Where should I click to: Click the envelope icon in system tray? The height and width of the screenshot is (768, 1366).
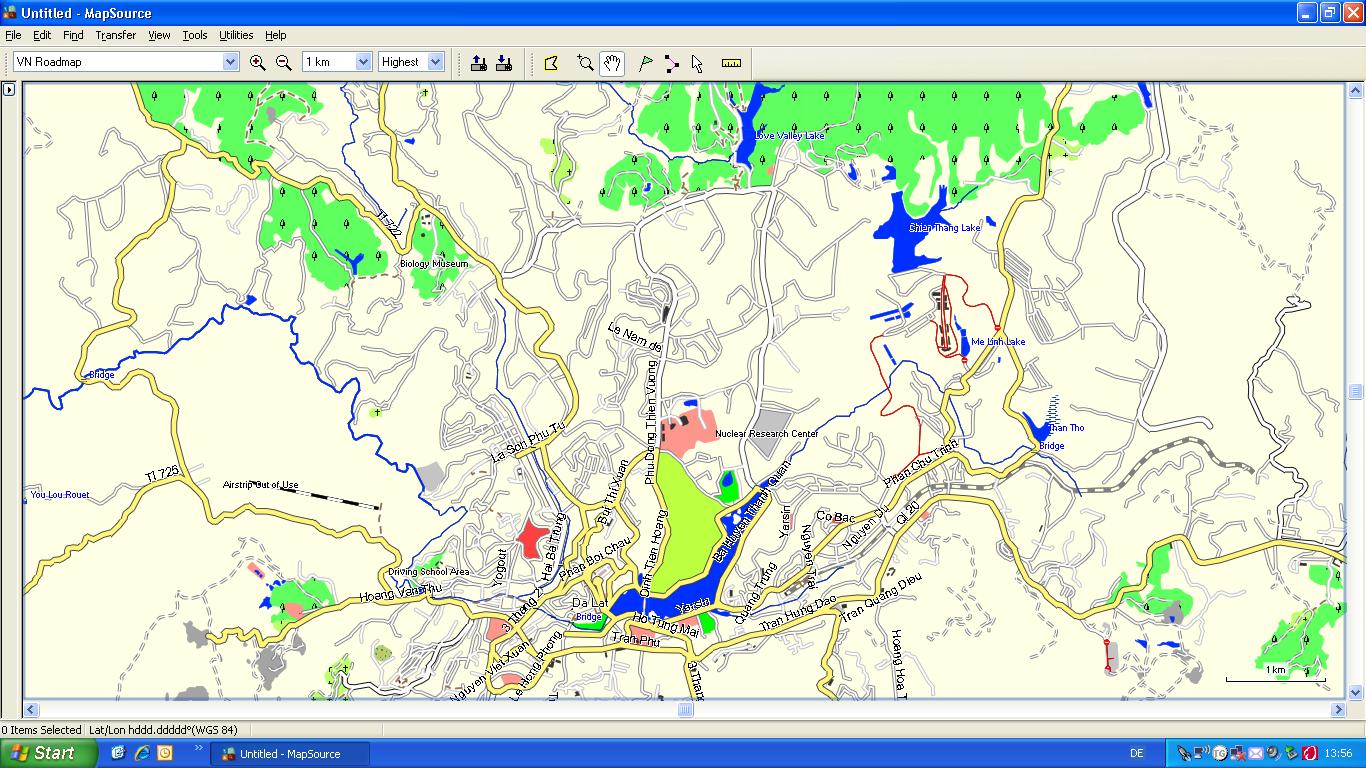1256,753
